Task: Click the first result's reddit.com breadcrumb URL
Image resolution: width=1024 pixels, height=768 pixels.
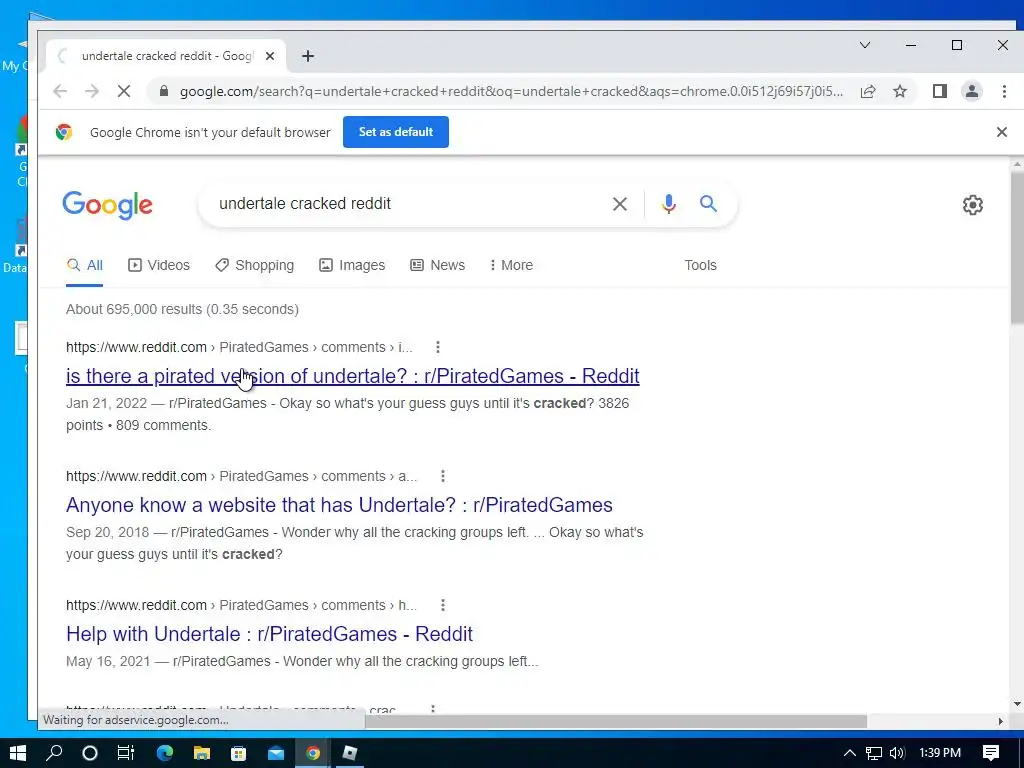Action: click(239, 347)
